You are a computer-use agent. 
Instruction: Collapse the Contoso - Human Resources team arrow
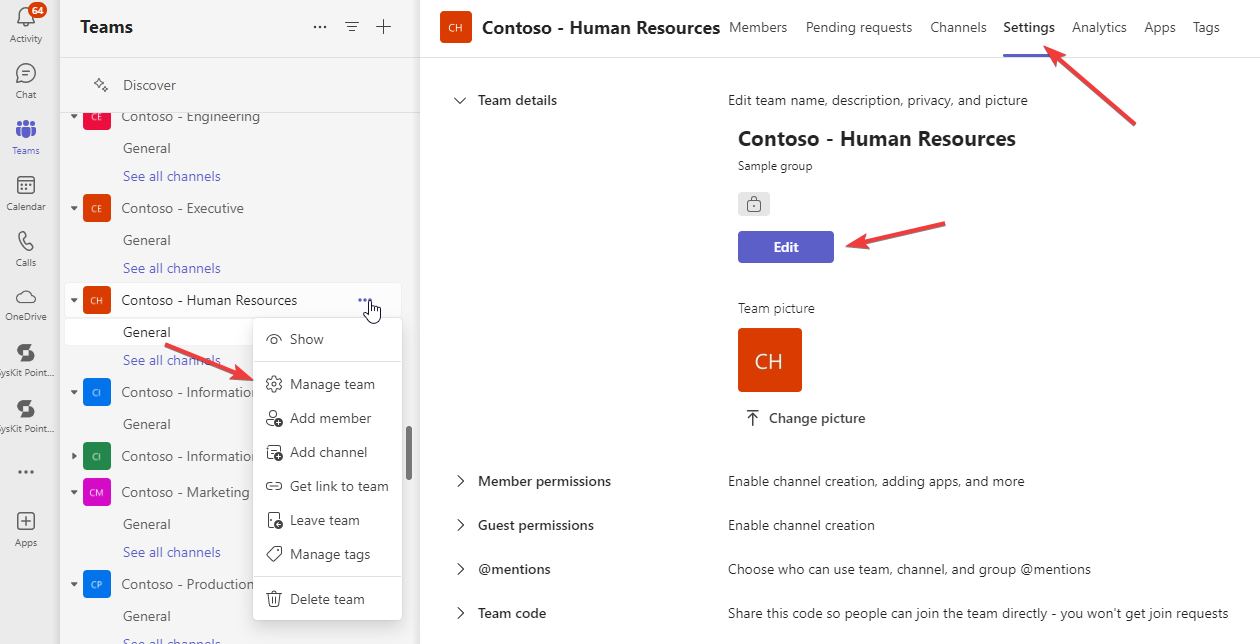[74, 300]
